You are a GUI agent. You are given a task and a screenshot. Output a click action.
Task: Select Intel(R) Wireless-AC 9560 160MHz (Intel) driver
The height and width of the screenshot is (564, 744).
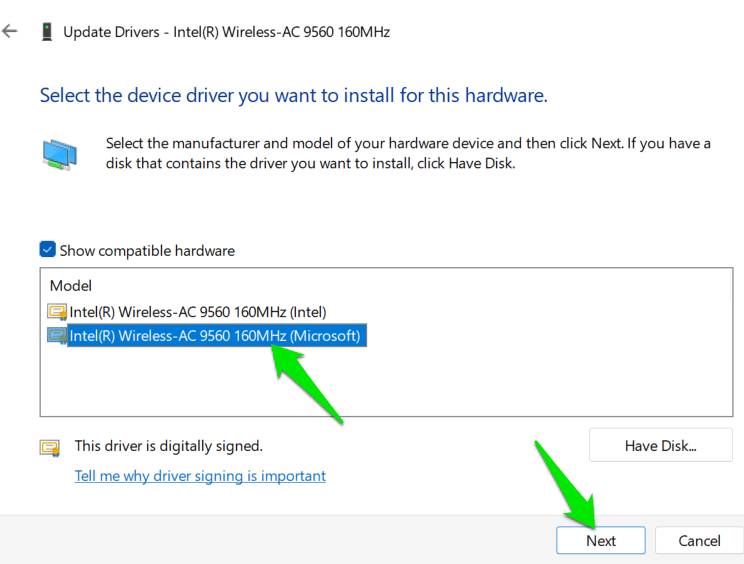click(x=197, y=312)
